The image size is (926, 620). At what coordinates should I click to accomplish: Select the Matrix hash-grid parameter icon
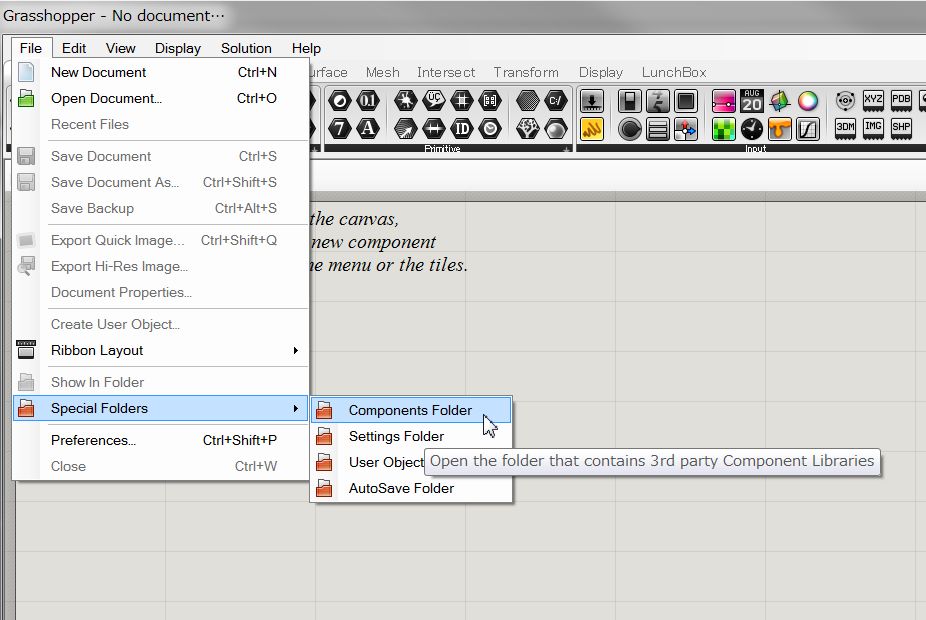point(462,101)
